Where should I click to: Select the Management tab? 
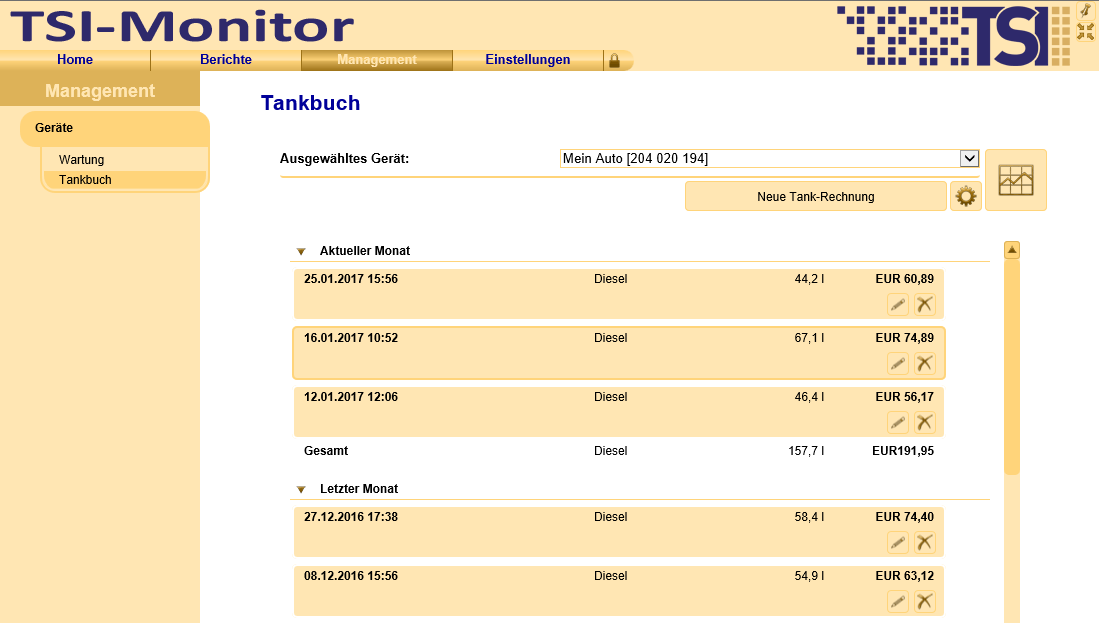[x=377, y=60]
